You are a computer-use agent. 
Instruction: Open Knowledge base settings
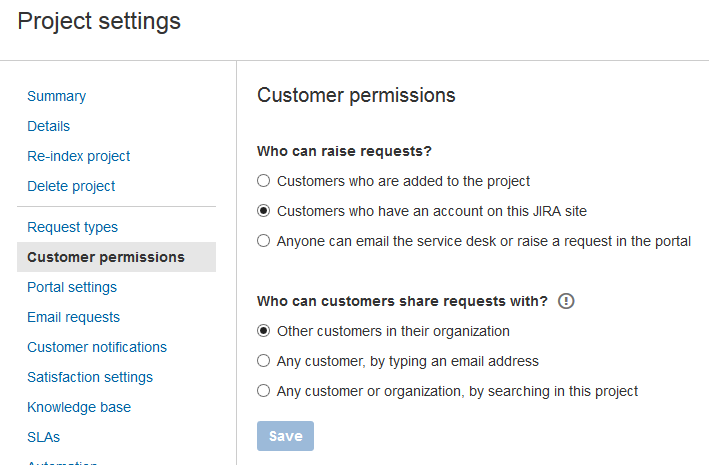(79, 407)
